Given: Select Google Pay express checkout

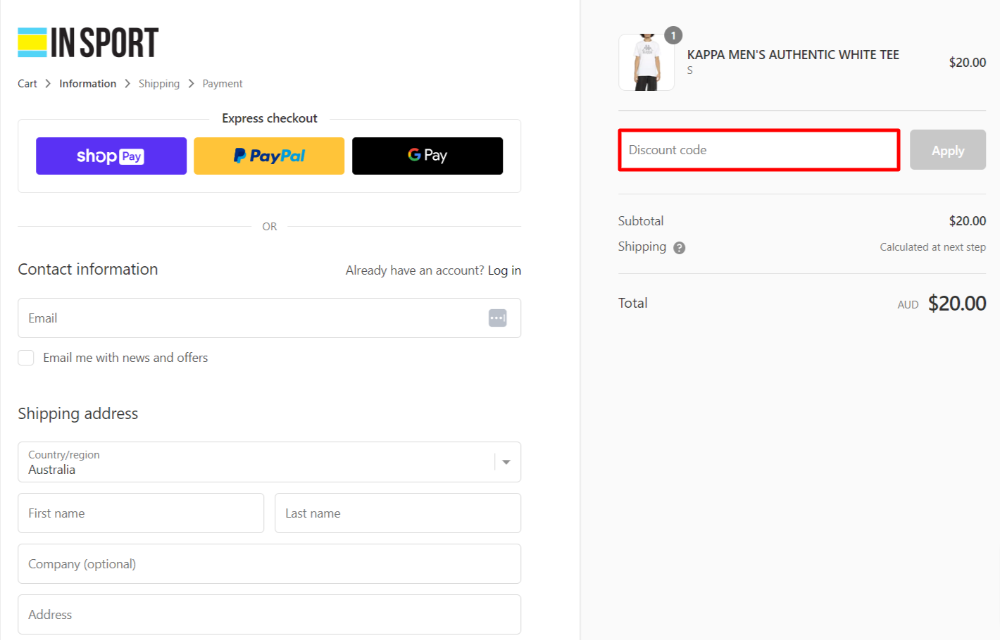Looking at the screenshot, I should (x=427, y=156).
